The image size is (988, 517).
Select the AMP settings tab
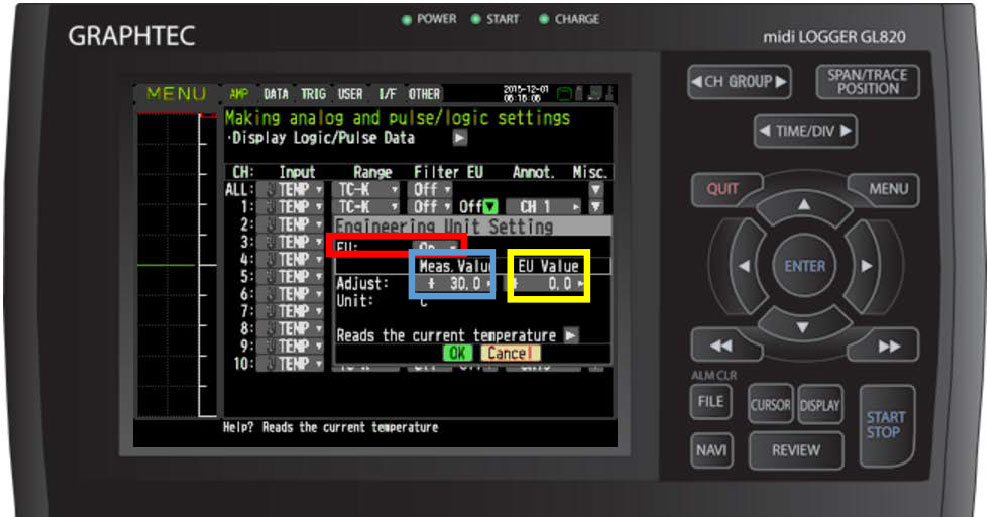click(239, 94)
